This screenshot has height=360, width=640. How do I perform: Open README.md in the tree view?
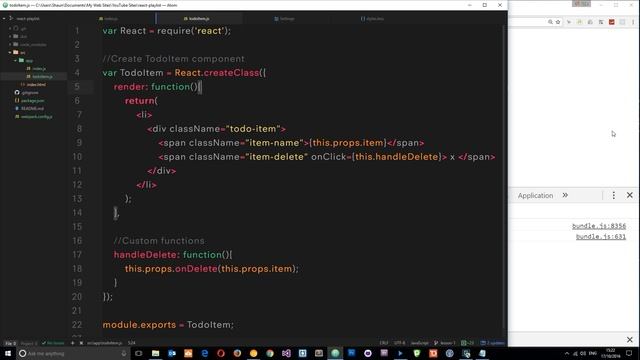(x=29, y=109)
